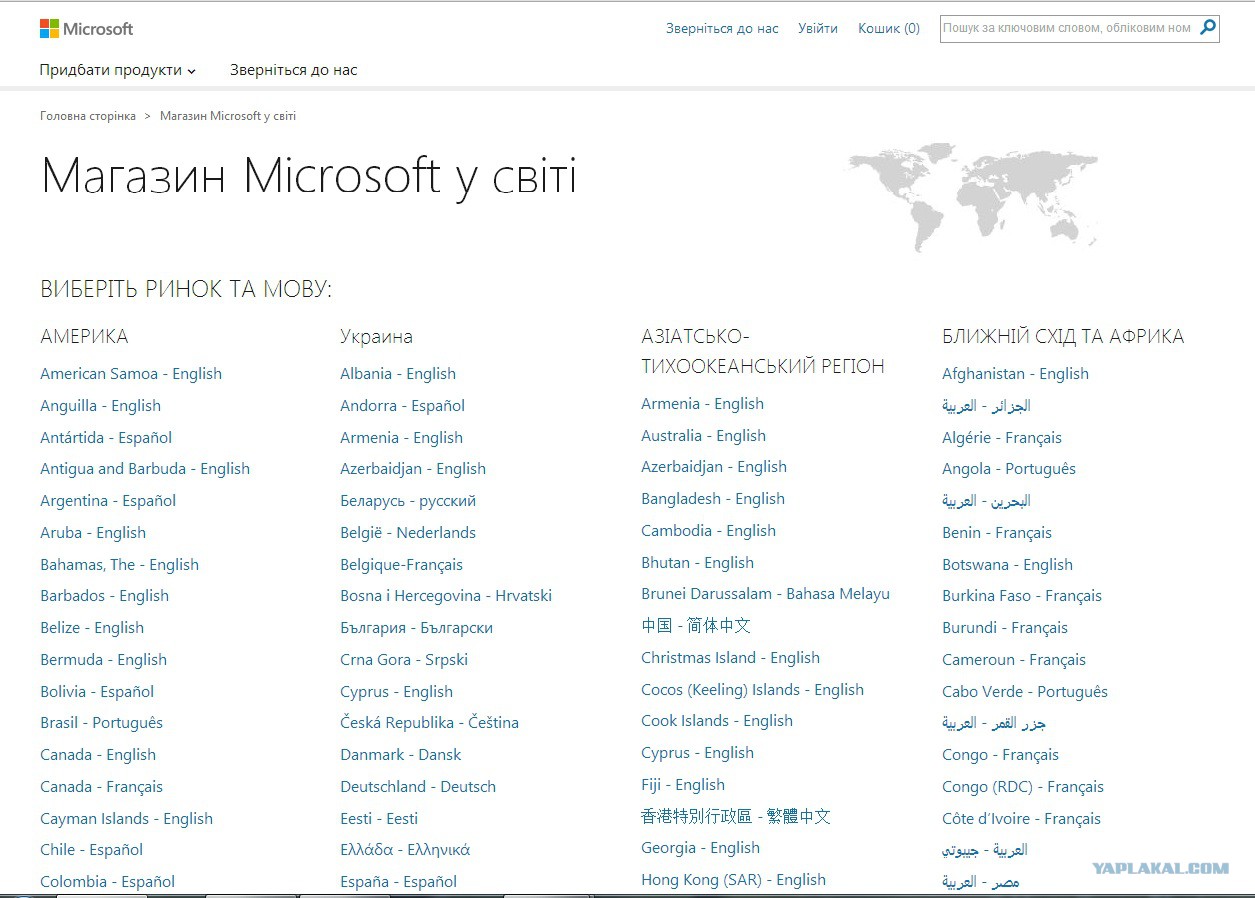Viewport: 1255px width, 898px height.
Task: Choose Bangladesh - English
Action: 713,499
